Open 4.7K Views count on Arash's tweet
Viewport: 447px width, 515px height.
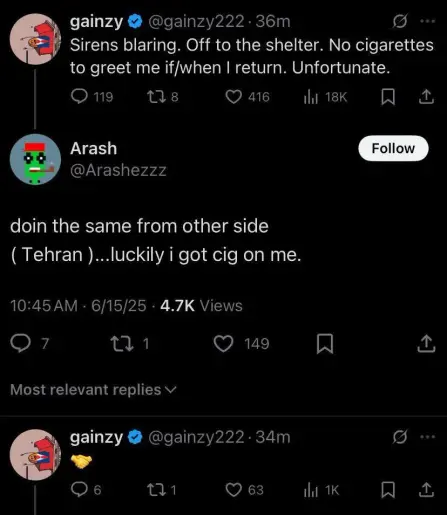(201, 306)
